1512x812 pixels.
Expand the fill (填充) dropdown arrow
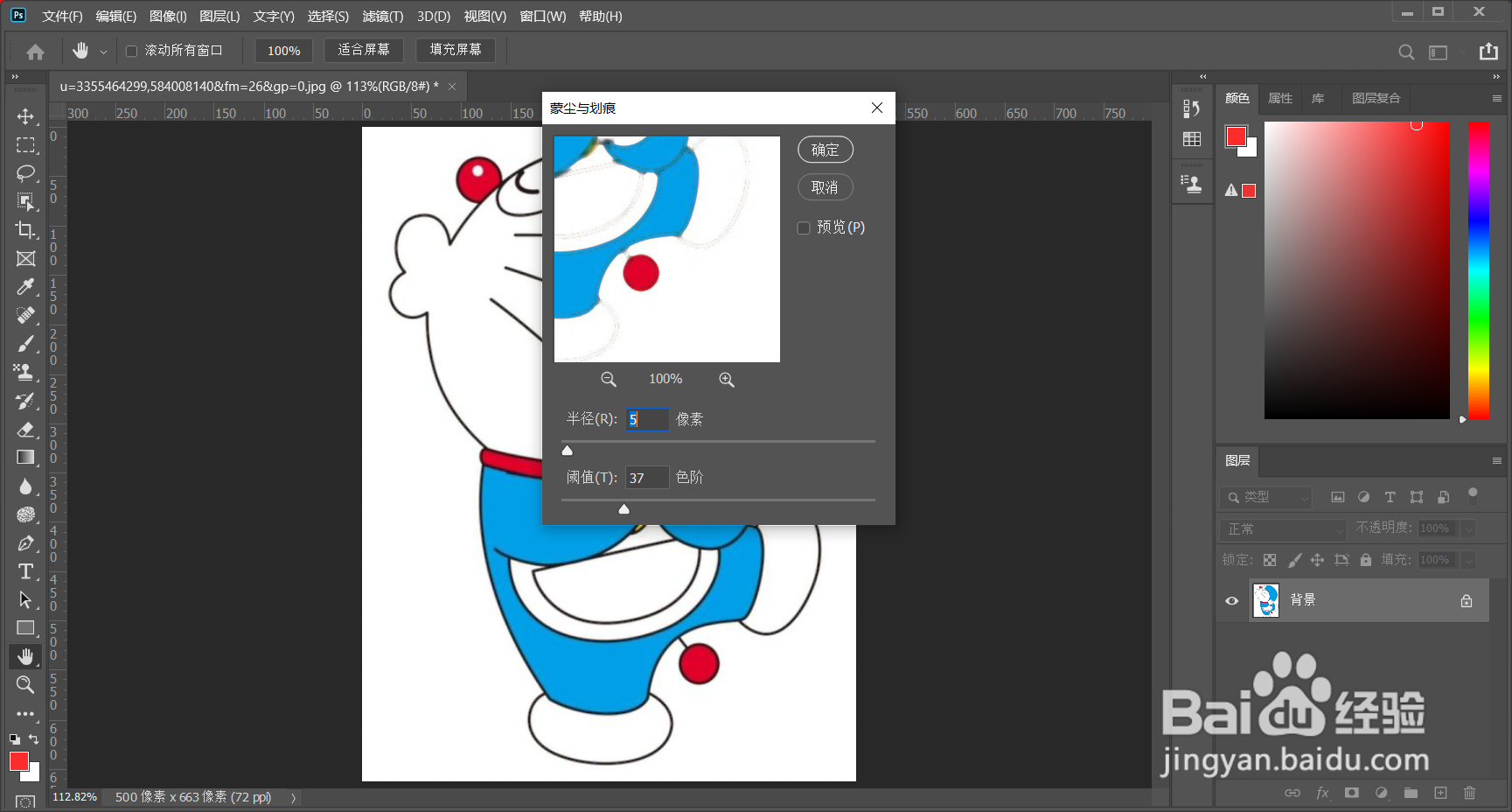(1468, 560)
